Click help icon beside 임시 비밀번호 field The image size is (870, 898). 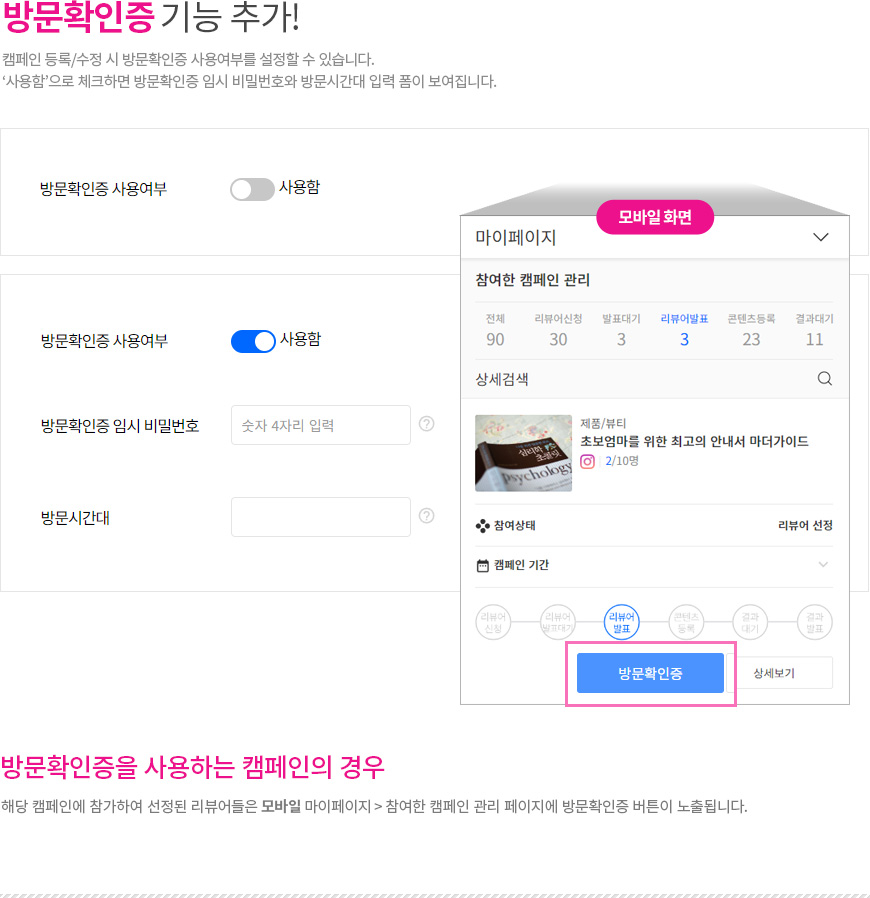coord(426,424)
